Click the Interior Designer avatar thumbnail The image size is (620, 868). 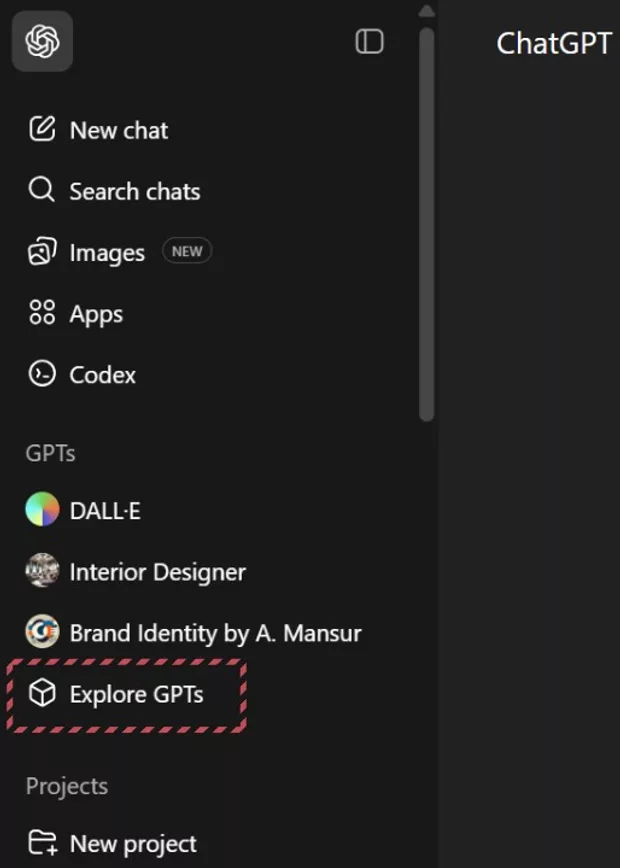pos(42,572)
